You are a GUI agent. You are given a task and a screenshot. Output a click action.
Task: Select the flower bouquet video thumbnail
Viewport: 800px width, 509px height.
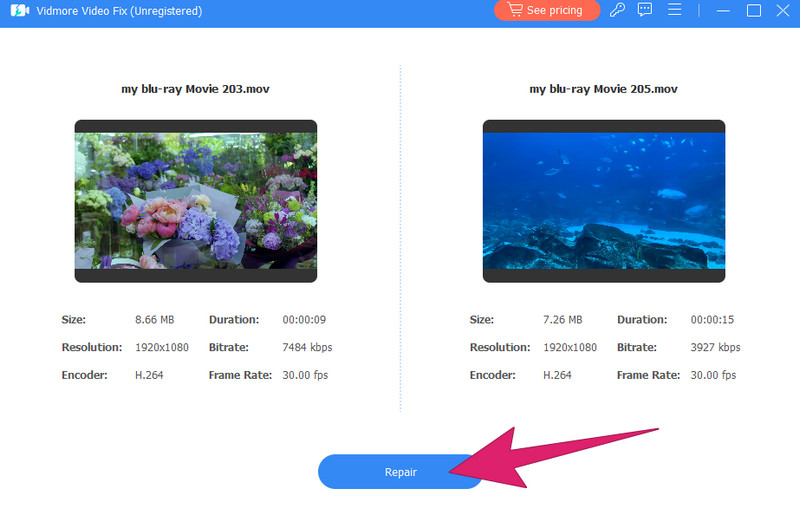coord(195,201)
